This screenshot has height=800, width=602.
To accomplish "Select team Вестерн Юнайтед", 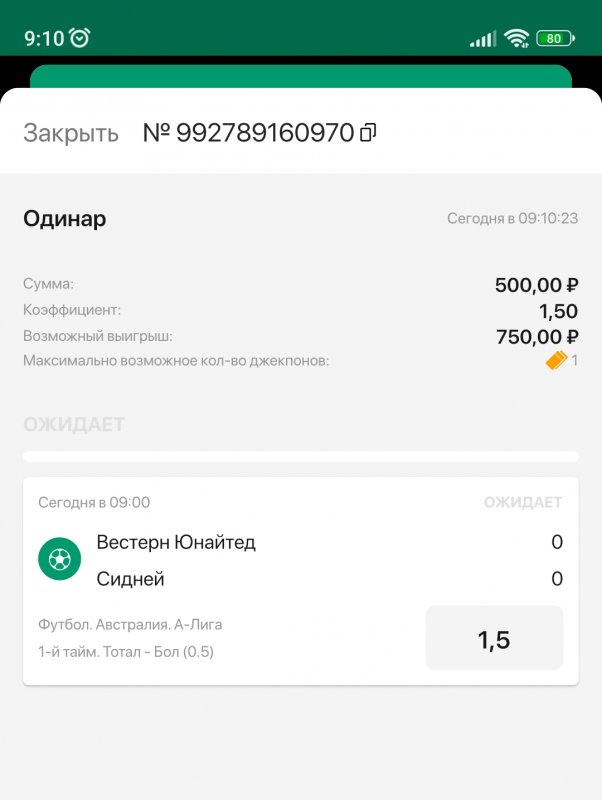I will point(177,541).
